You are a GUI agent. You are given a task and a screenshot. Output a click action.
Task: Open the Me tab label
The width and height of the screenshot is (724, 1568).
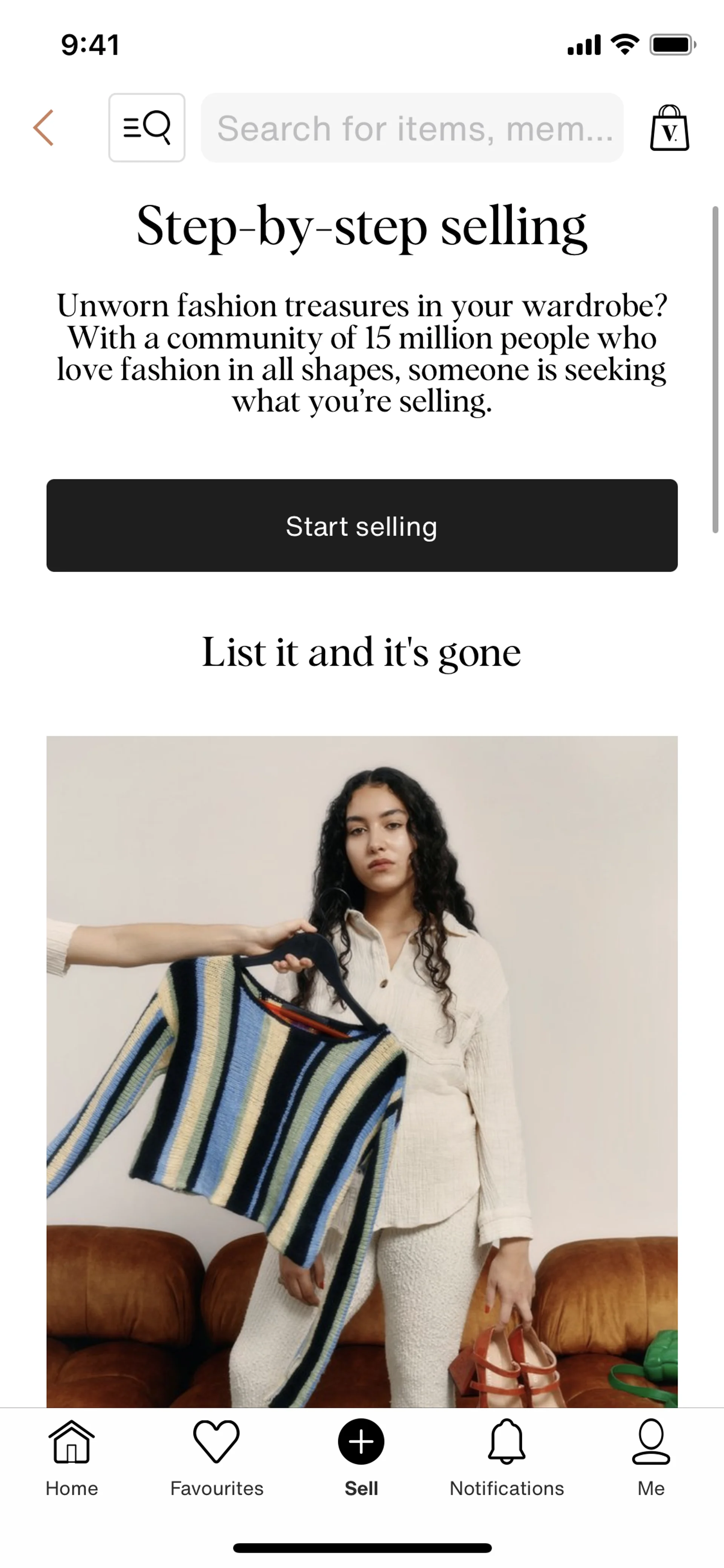pyautogui.click(x=651, y=1488)
